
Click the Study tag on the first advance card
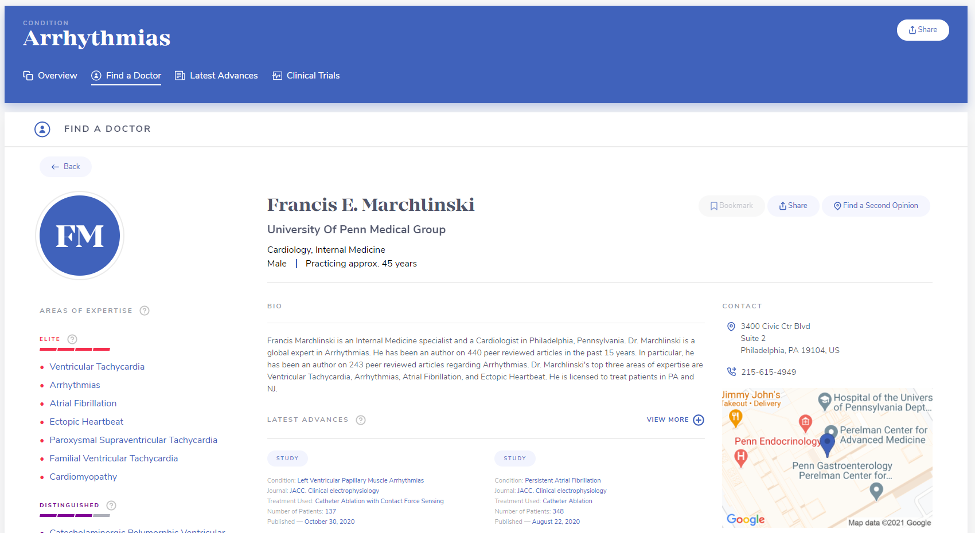[x=287, y=458]
